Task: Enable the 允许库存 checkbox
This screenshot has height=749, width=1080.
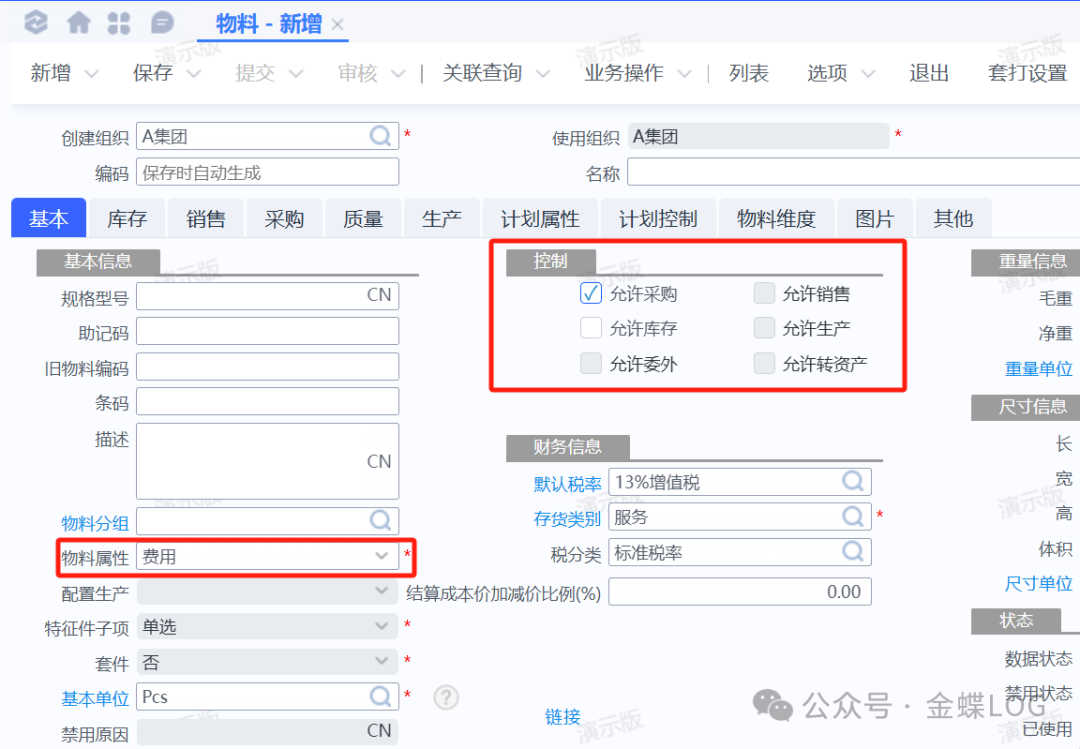Action: 591,328
